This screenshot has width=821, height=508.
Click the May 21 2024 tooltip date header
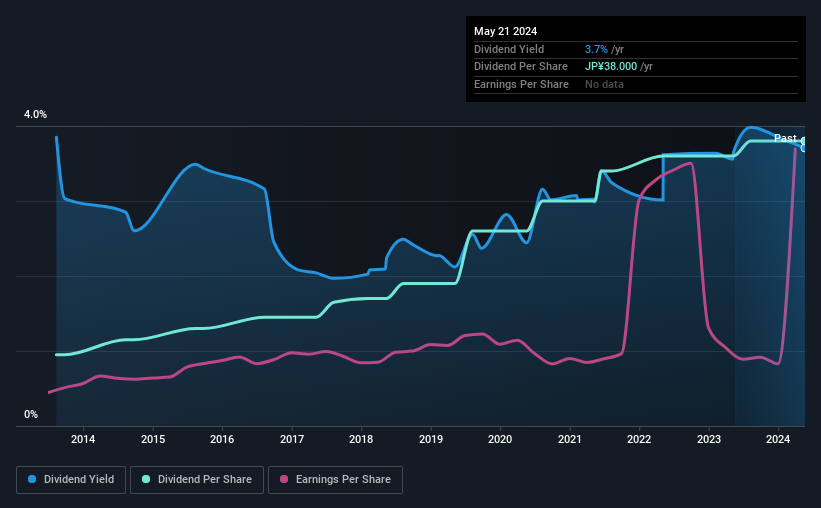505,31
